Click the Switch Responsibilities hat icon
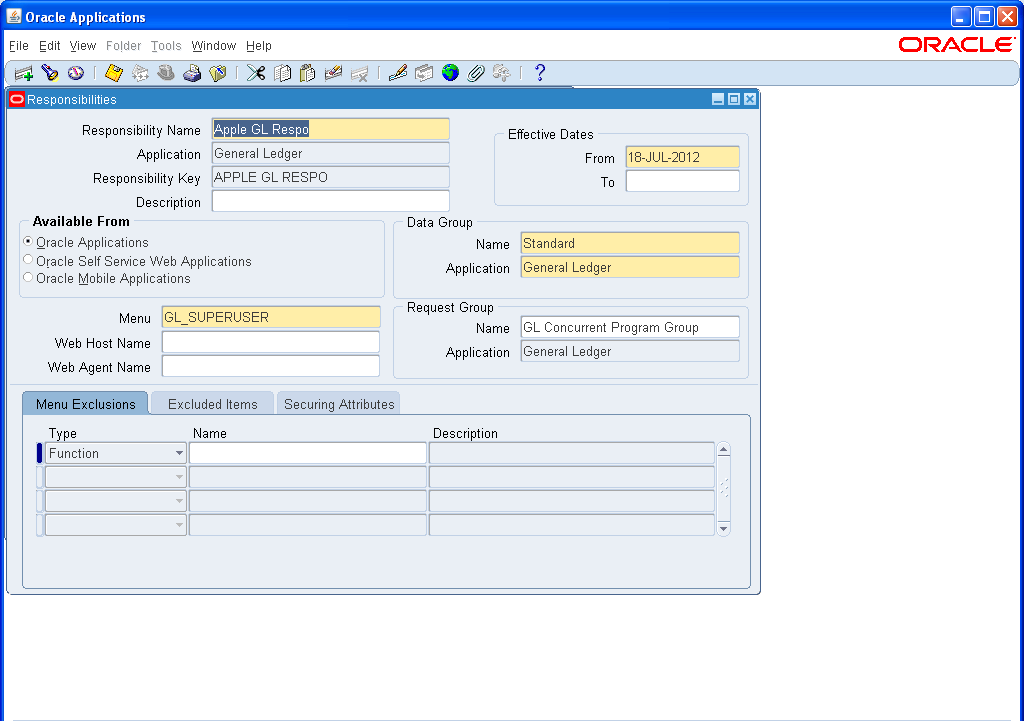Screen dimensions: 1024x721 166,72
